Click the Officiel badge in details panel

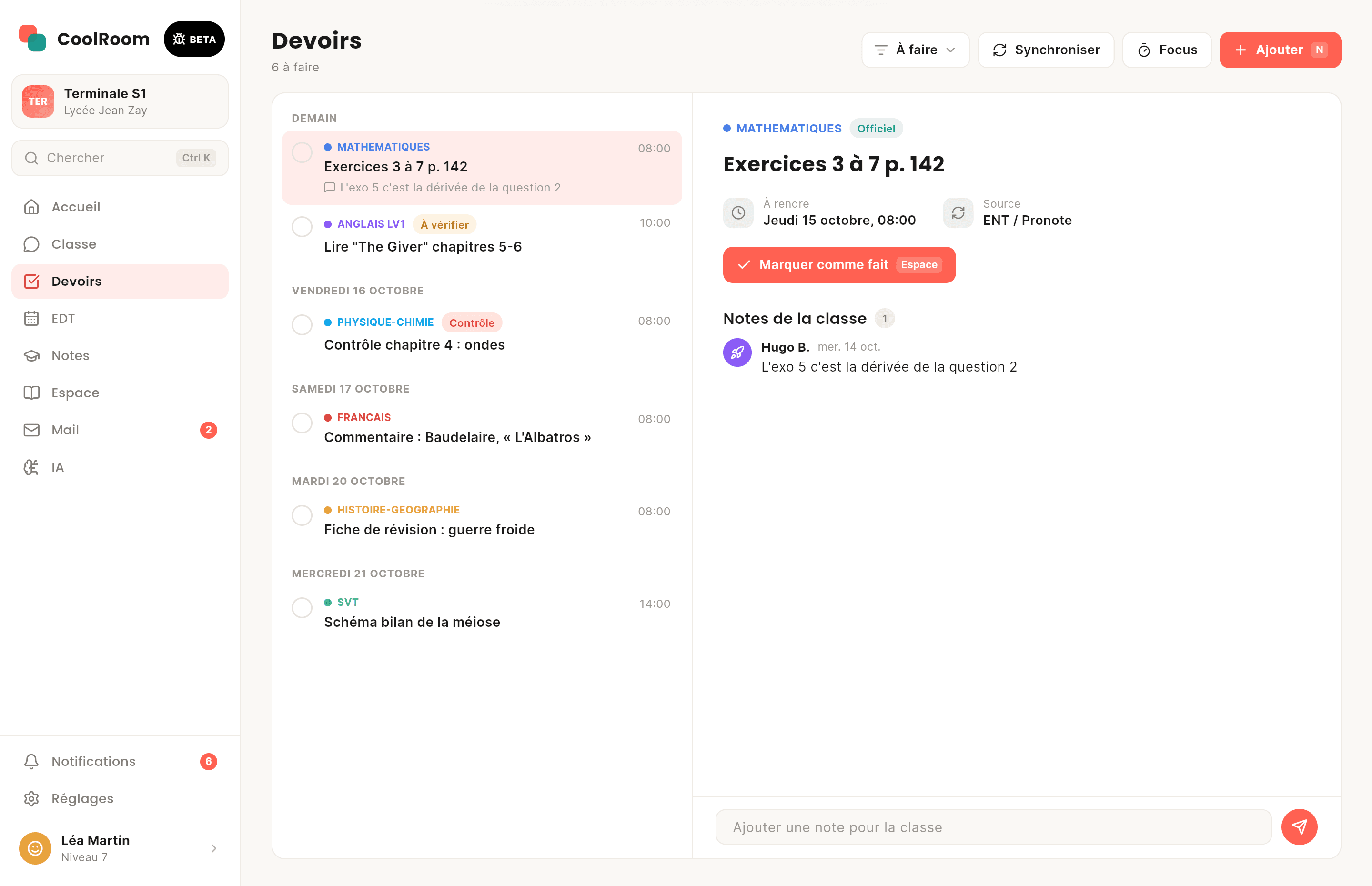point(876,128)
